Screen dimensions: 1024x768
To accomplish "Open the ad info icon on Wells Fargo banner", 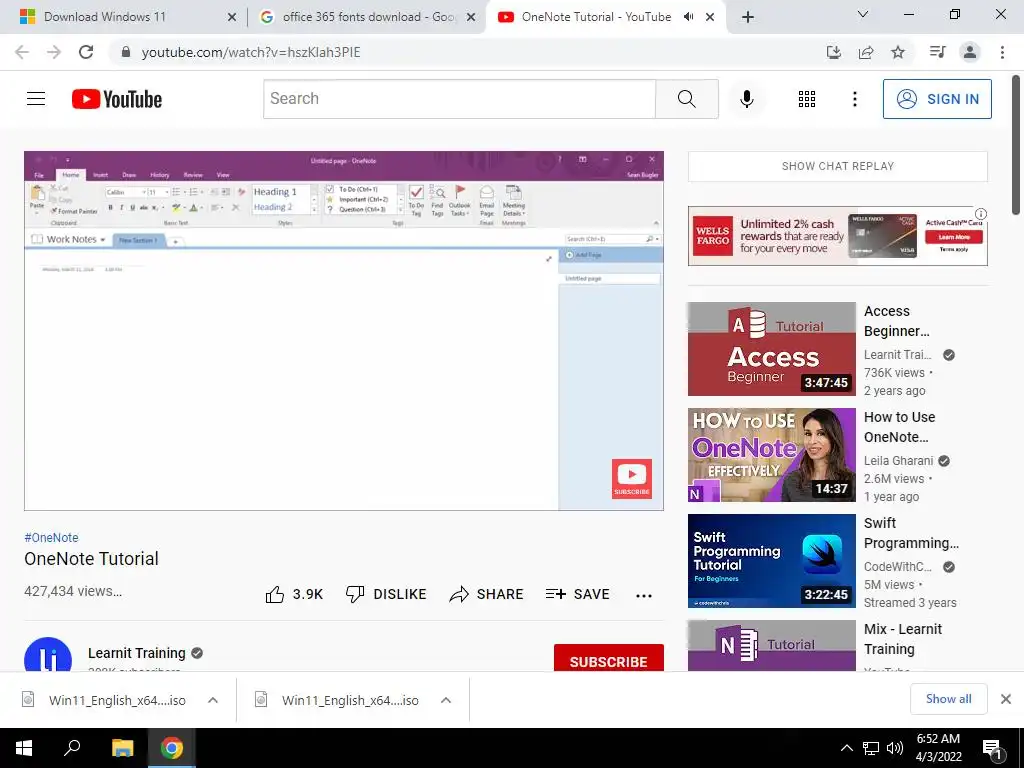I will click(x=981, y=214).
